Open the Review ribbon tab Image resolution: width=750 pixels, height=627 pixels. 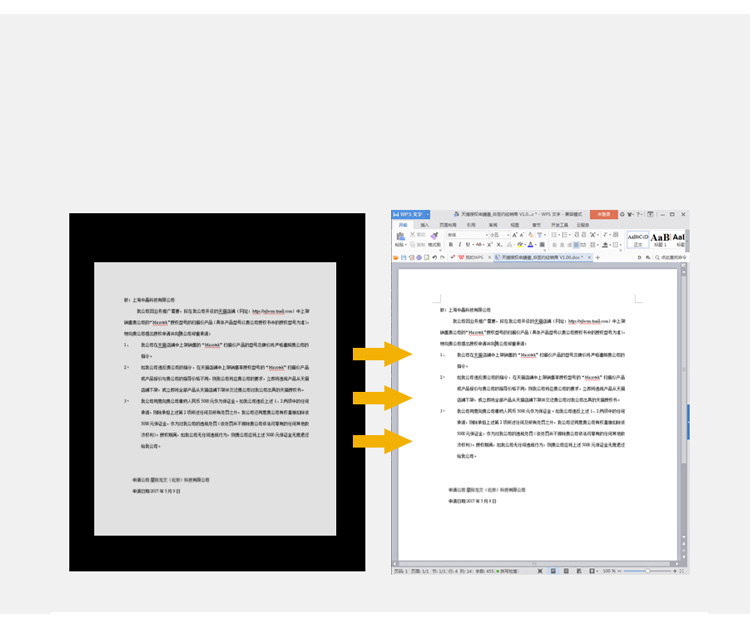493,225
